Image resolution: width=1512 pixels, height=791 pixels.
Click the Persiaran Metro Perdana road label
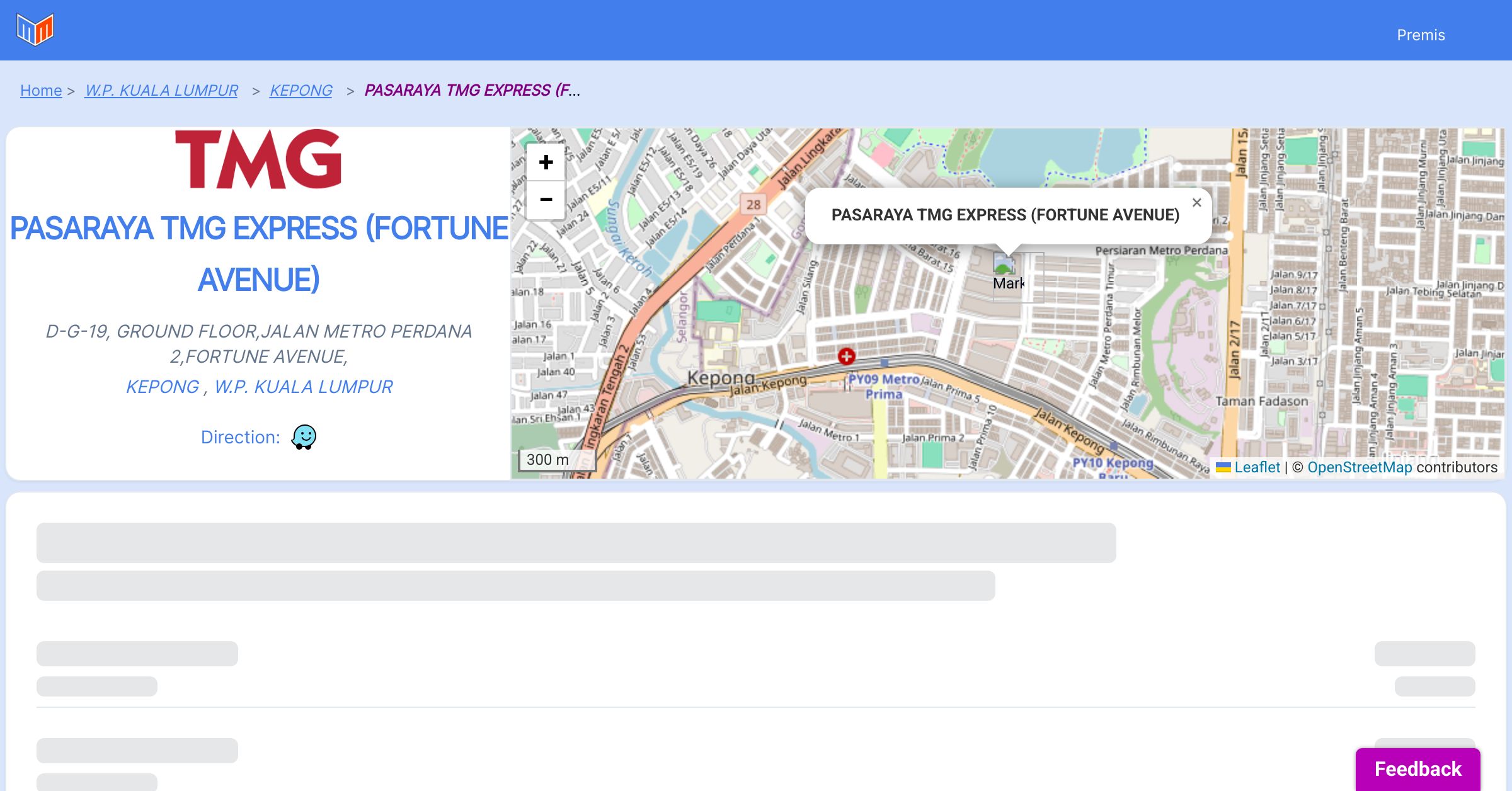(1161, 251)
